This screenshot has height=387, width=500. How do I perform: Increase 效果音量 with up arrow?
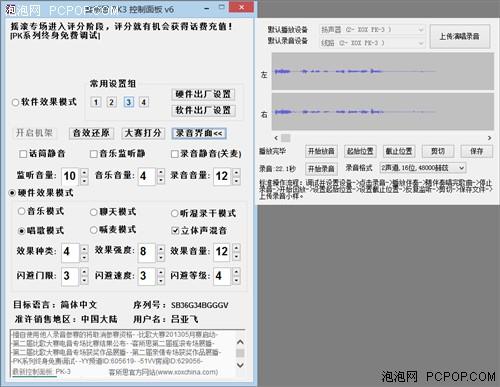(236, 248)
